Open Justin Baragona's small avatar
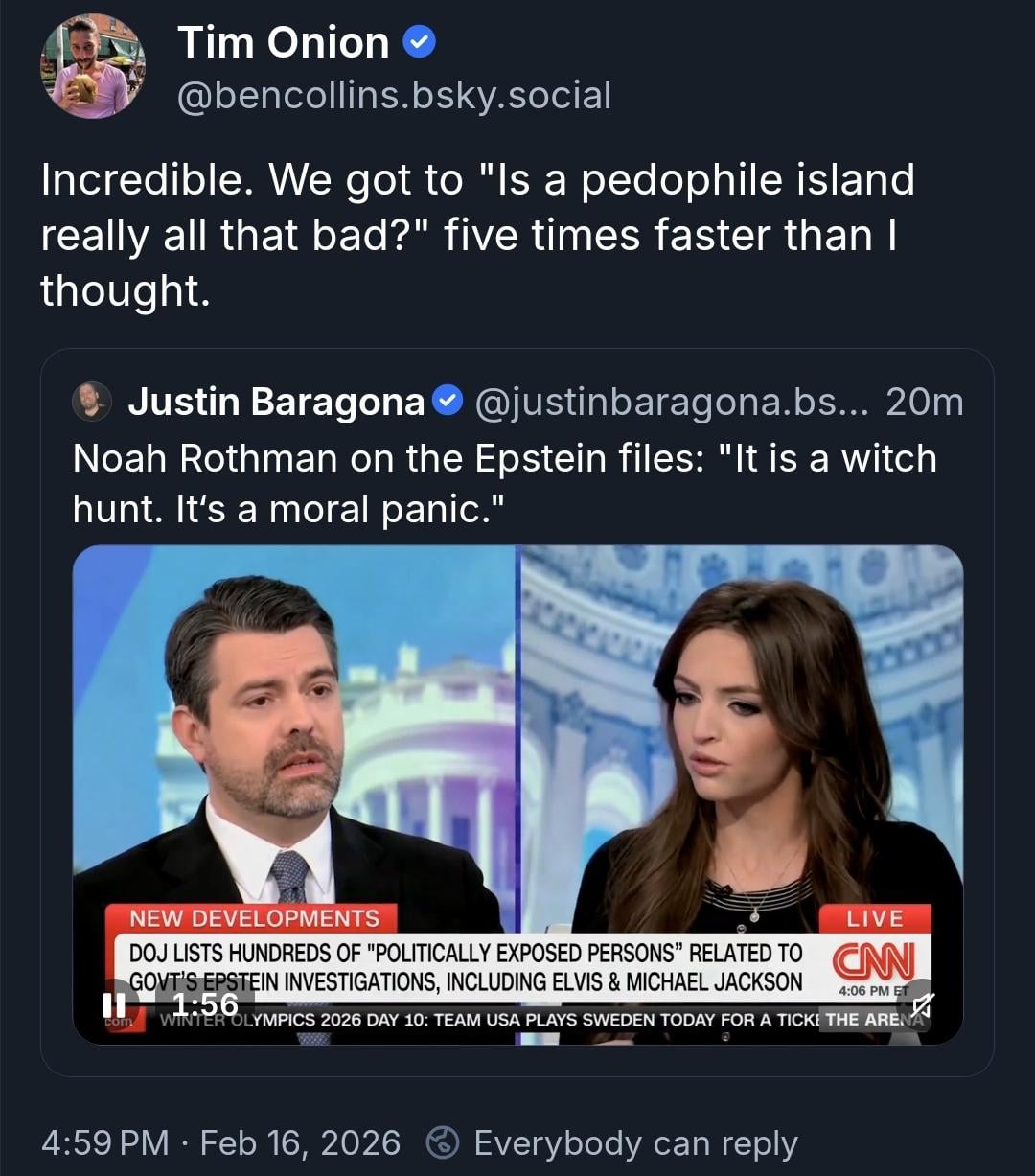Viewport: 1035px width, 1176px height. (92, 402)
